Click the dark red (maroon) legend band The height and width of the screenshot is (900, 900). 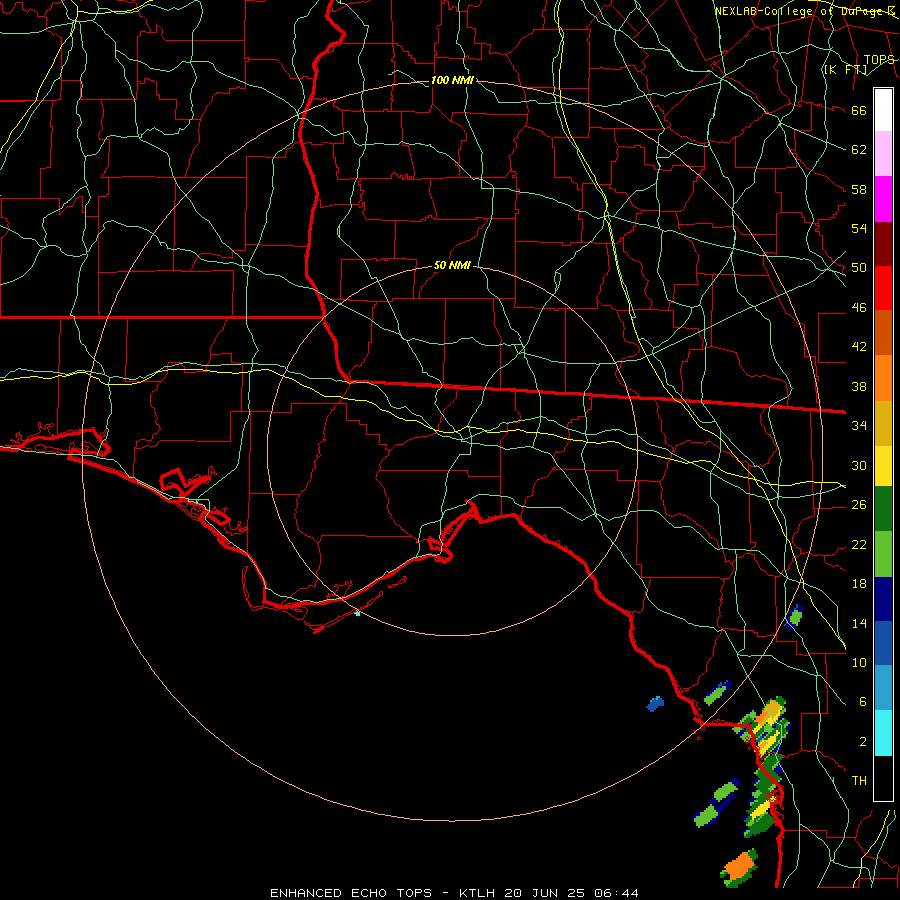tap(883, 244)
